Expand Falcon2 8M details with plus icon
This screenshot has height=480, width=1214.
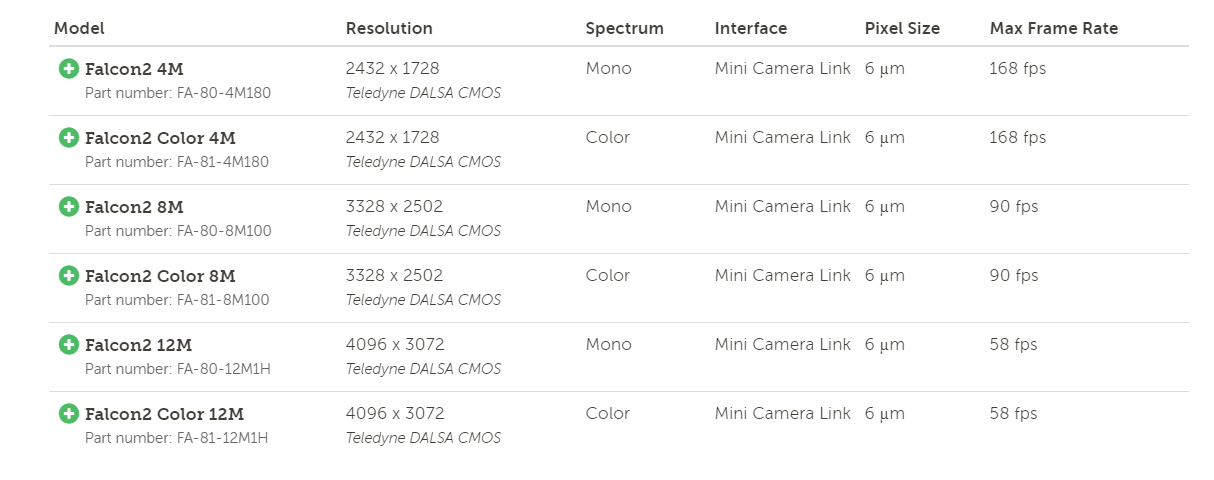(x=69, y=207)
